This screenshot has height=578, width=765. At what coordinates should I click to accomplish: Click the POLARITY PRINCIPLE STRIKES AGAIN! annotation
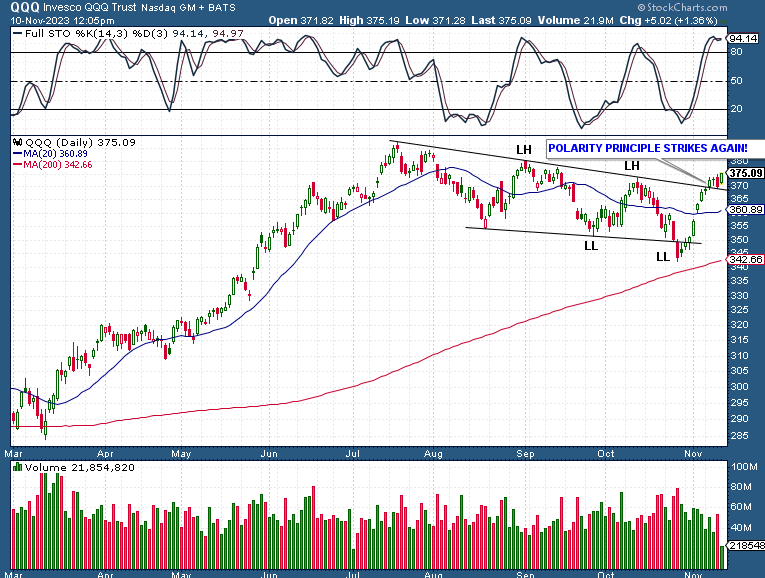pyautogui.click(x=648, y=148)
